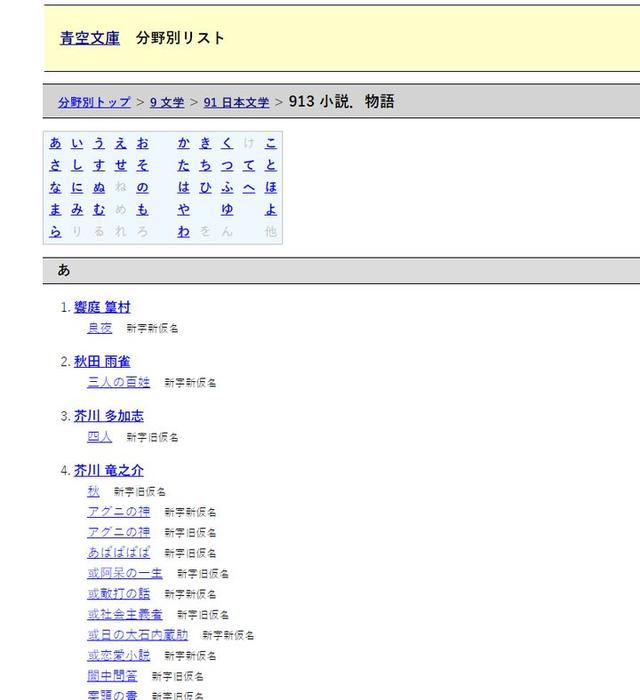
Task: Open author 饗庭 篁村
Action: click(x=102, y=307)
